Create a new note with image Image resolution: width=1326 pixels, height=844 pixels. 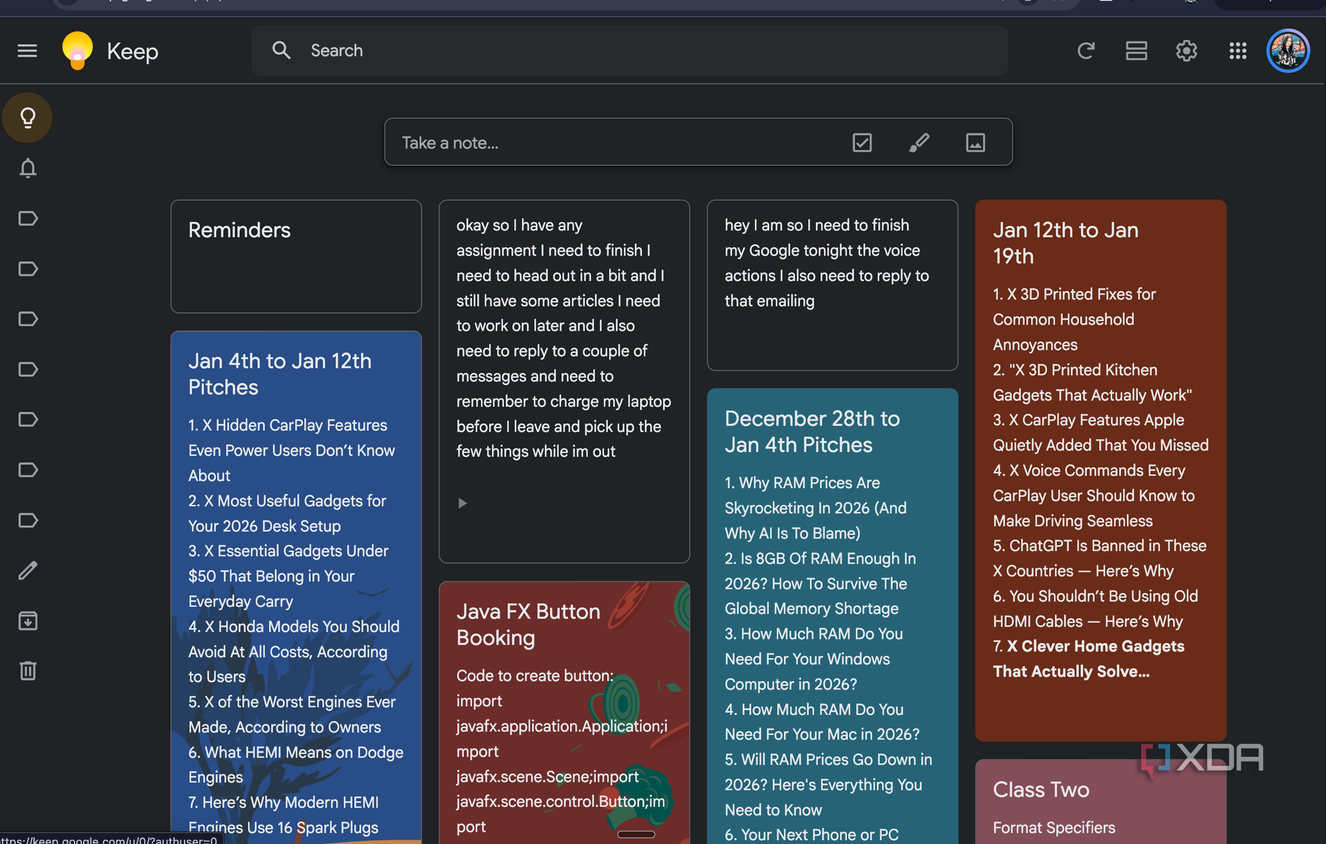point(975,143)
